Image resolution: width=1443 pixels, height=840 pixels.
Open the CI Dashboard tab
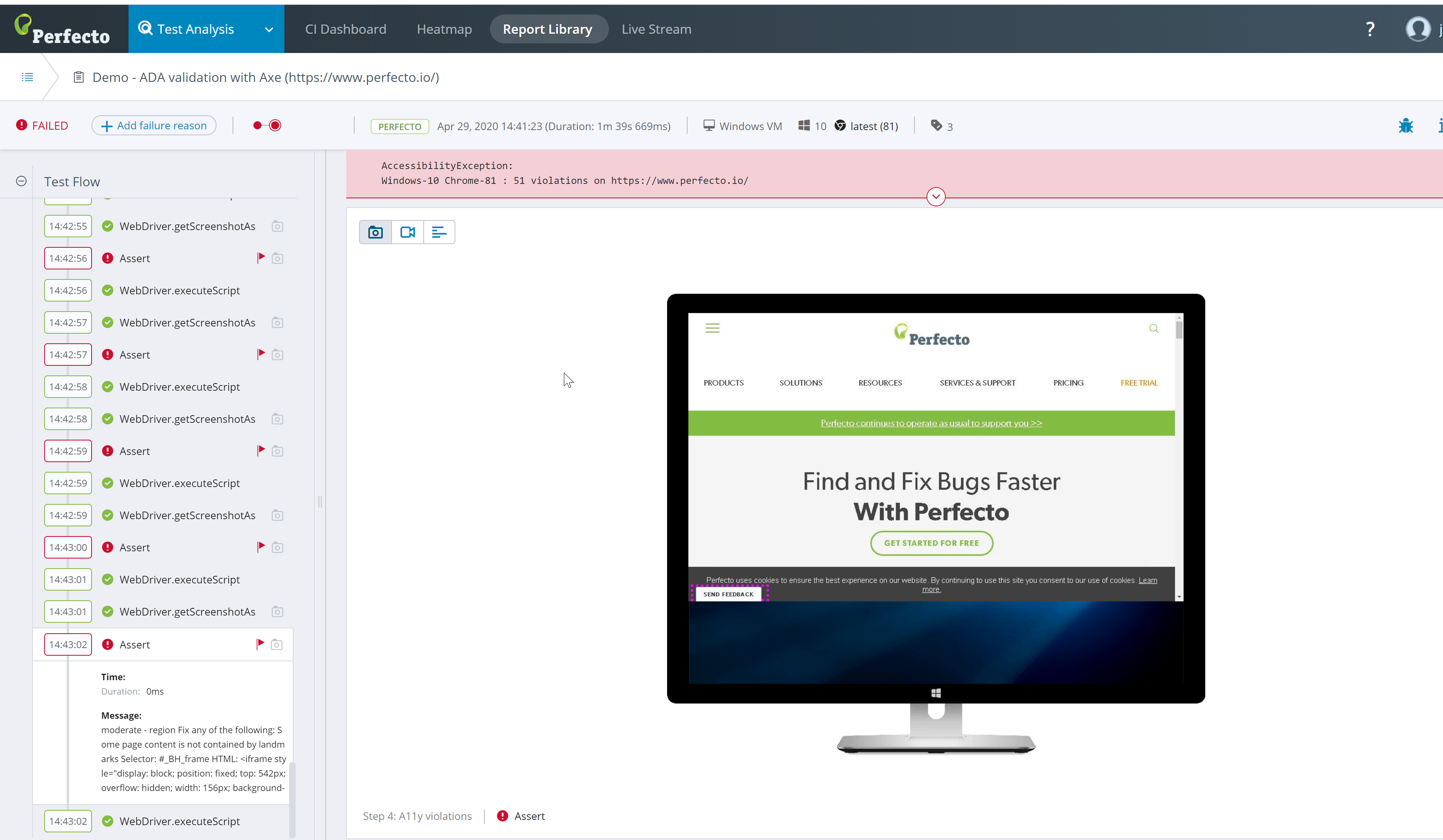click(x=345, y=29)
